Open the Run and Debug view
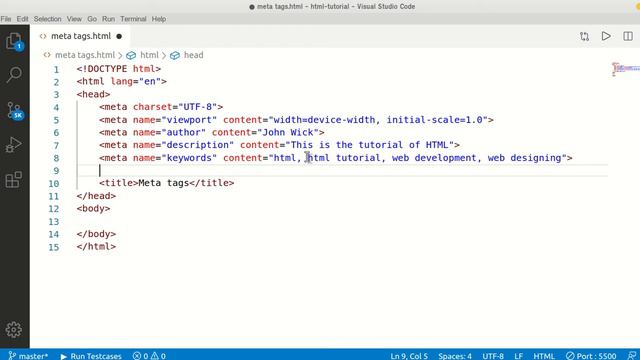Image resolution: width=640 pixels, height=360 pixels. (x=13, y=144)
